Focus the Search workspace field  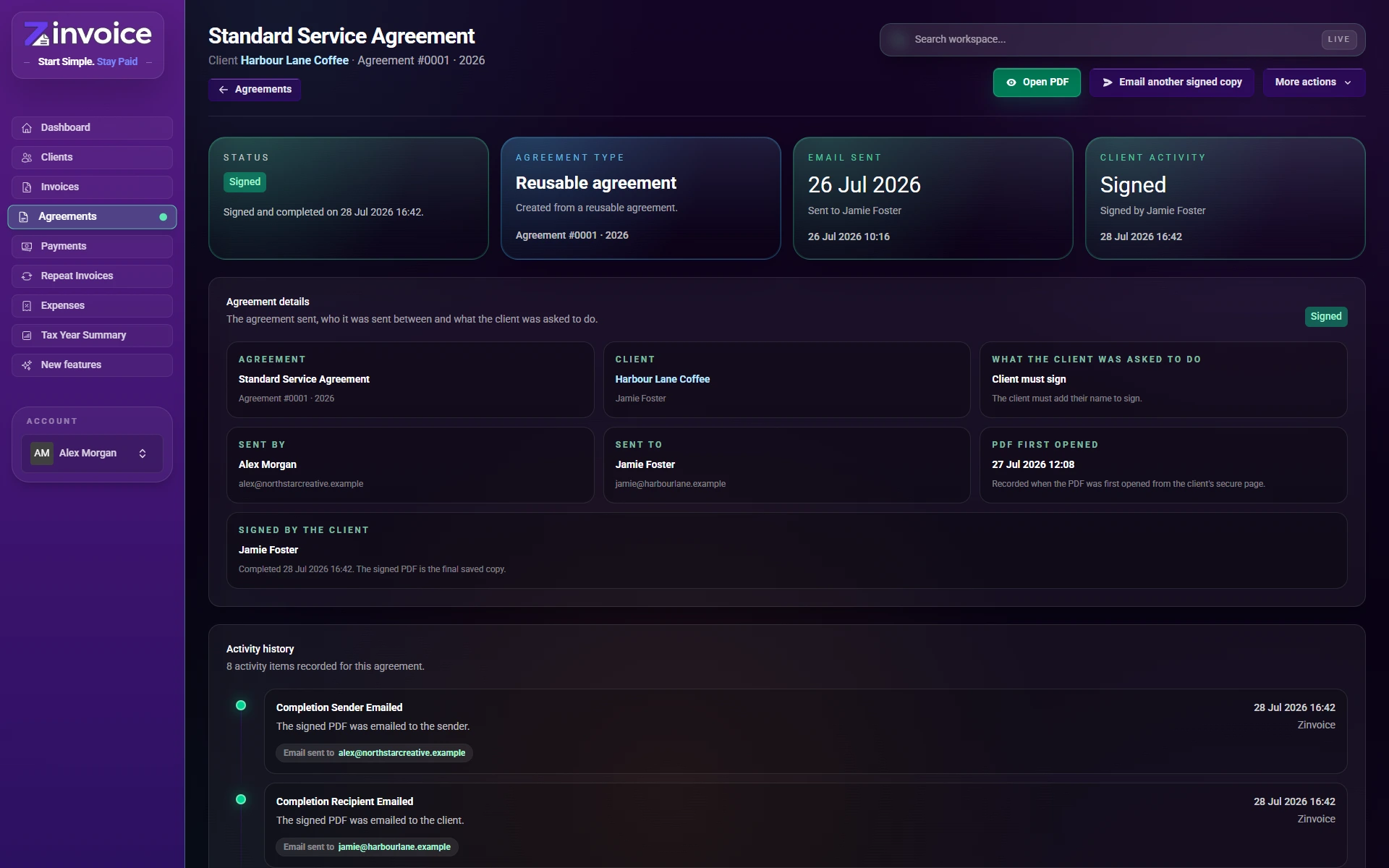1122,40
